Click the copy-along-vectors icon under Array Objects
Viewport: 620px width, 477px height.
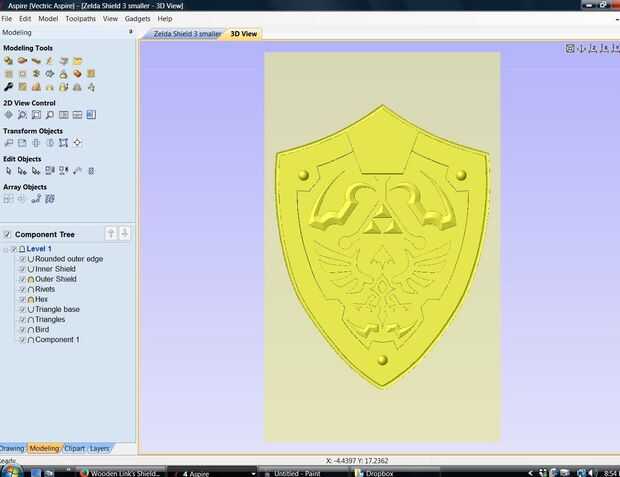click(36, 199)
